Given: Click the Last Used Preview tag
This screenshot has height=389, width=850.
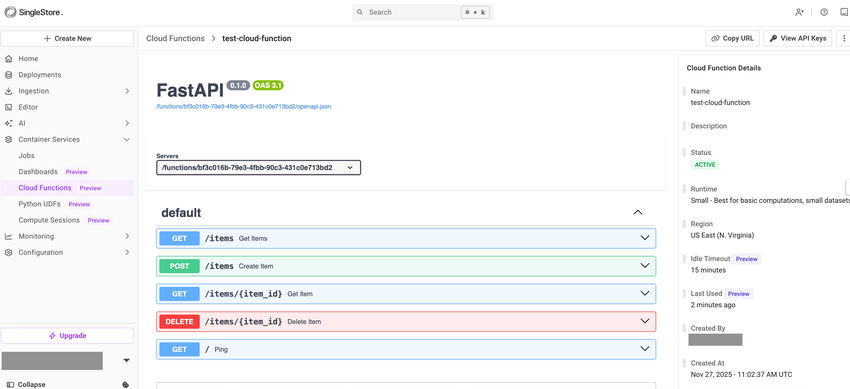Looking at the screenshot, I should click(738, 294).
